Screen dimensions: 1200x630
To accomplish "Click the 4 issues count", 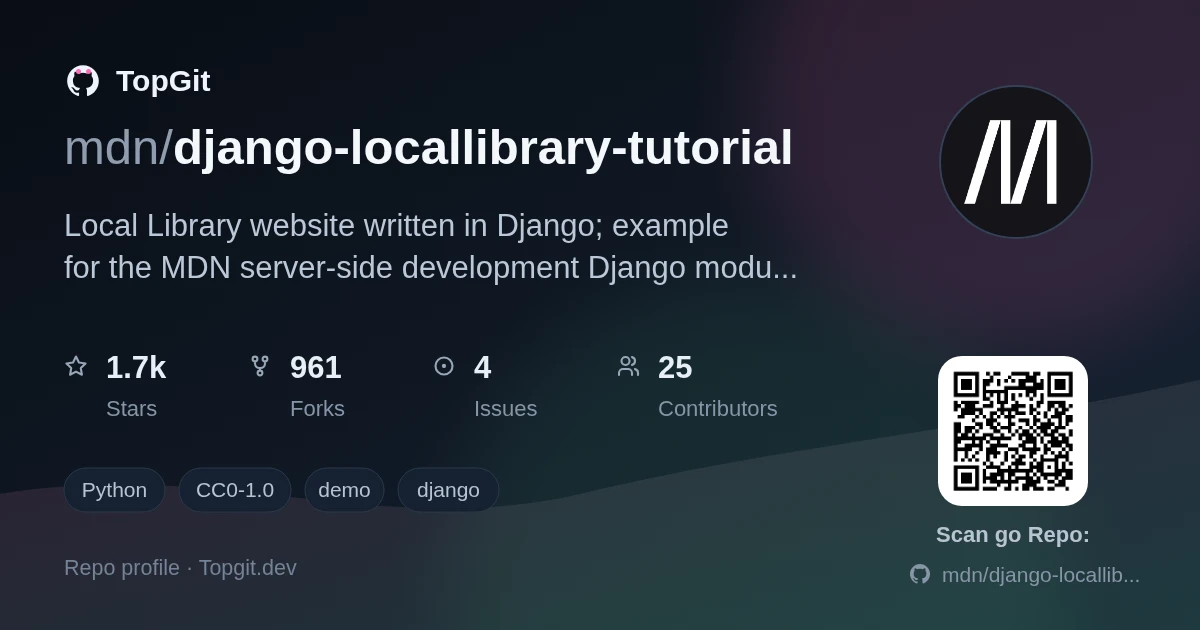I will tap(482, 367).
